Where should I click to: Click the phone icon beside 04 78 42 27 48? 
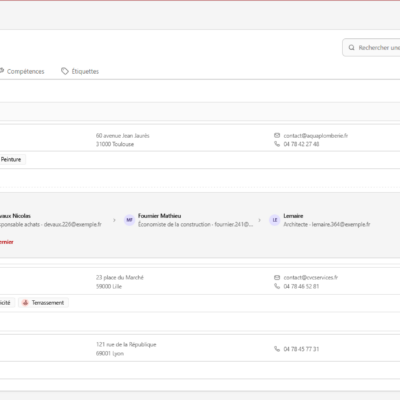(x=277, y=144)
